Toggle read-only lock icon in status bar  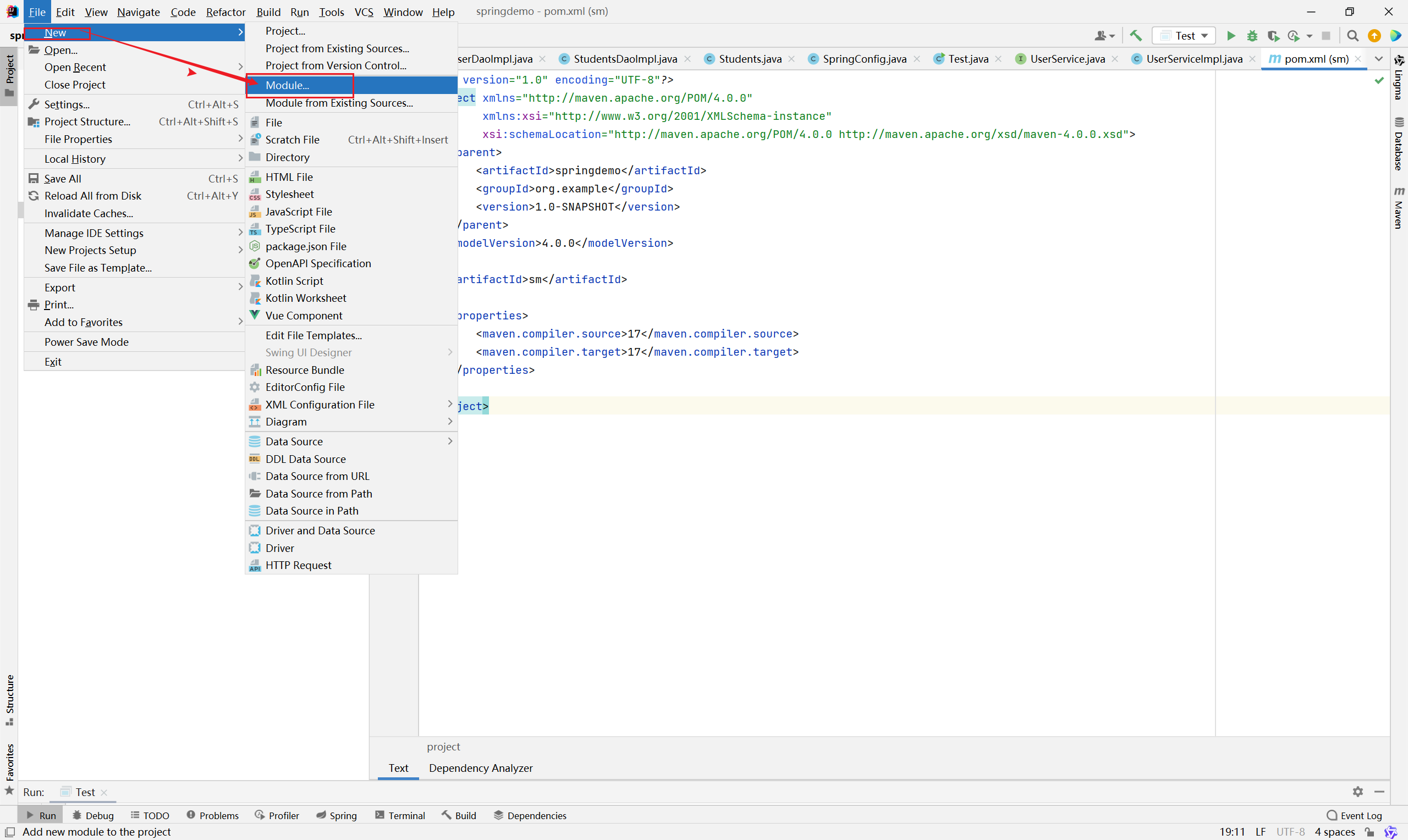click(x=1369, y=832)
